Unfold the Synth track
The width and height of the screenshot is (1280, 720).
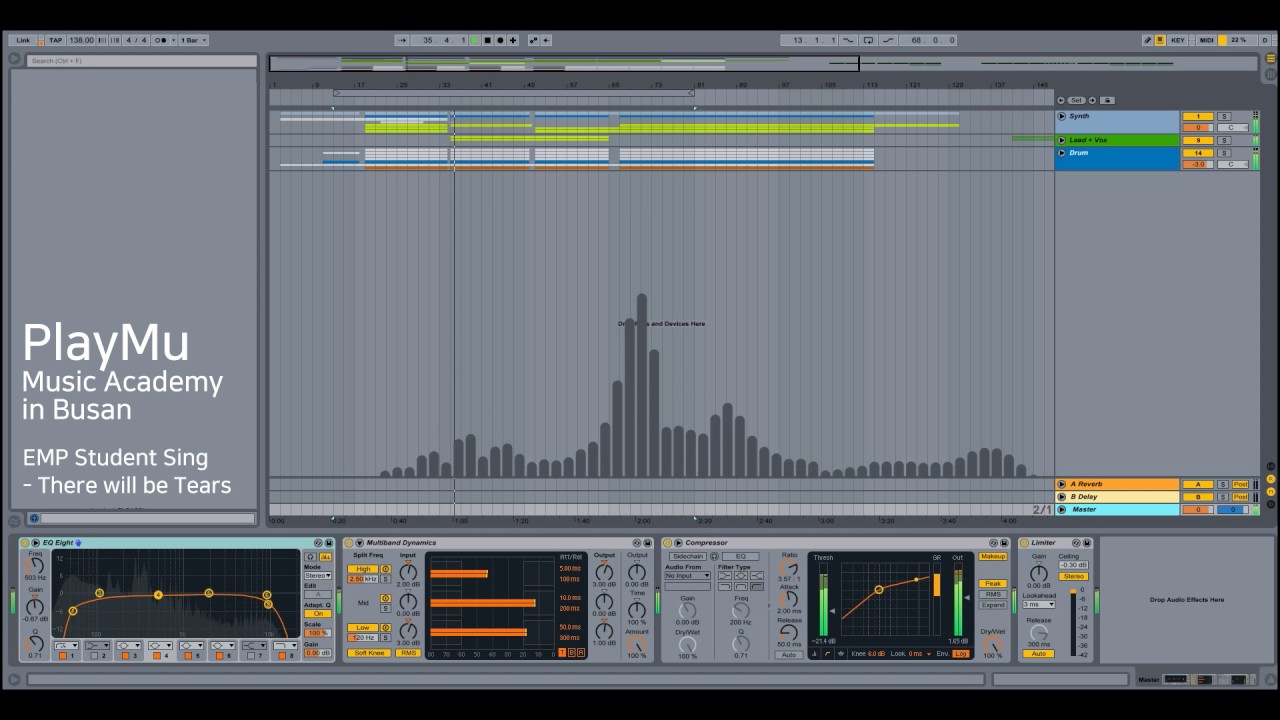(x=1062, y=116)
